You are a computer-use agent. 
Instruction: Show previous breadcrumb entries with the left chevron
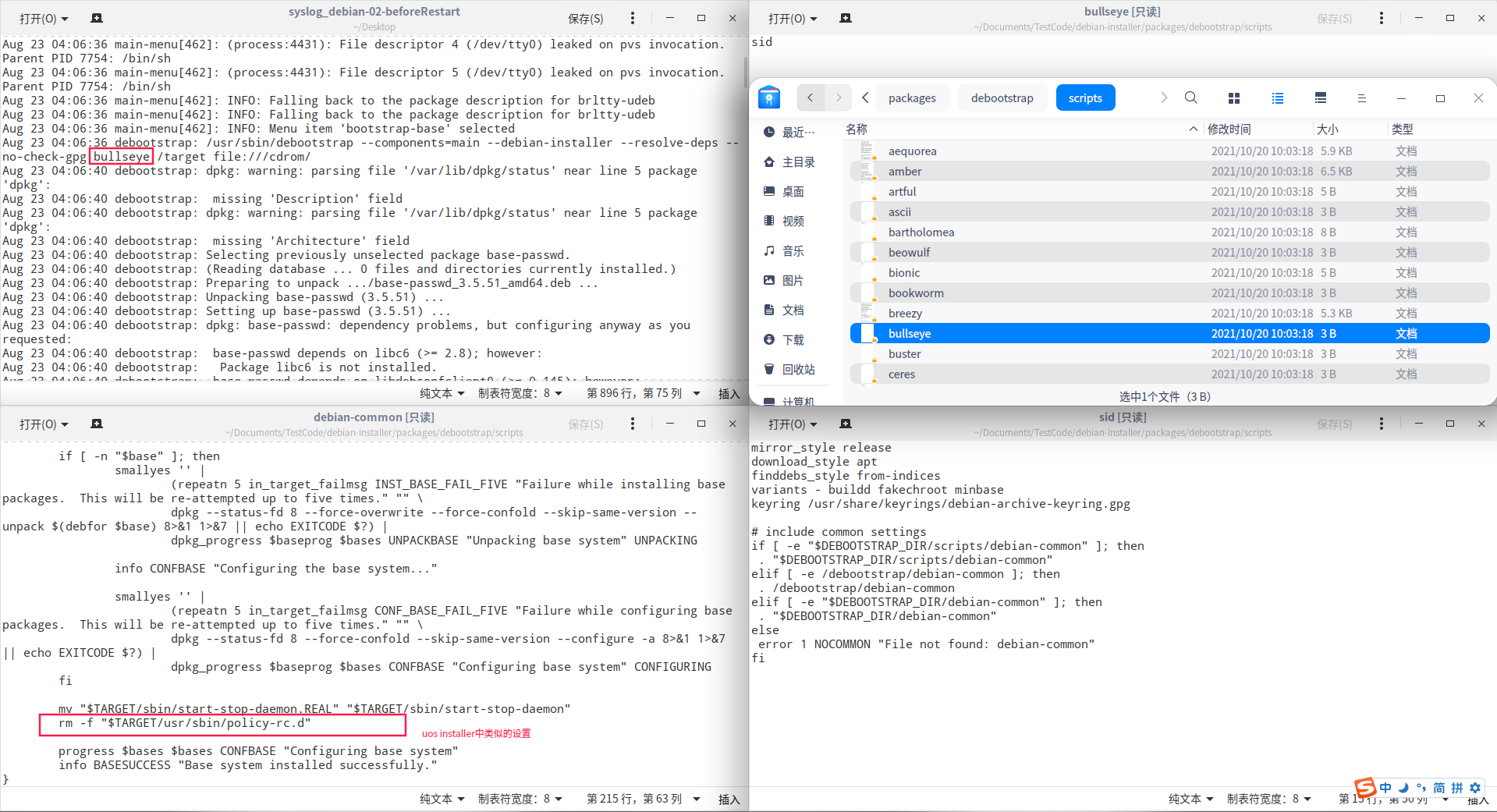[x=865, y=98]
